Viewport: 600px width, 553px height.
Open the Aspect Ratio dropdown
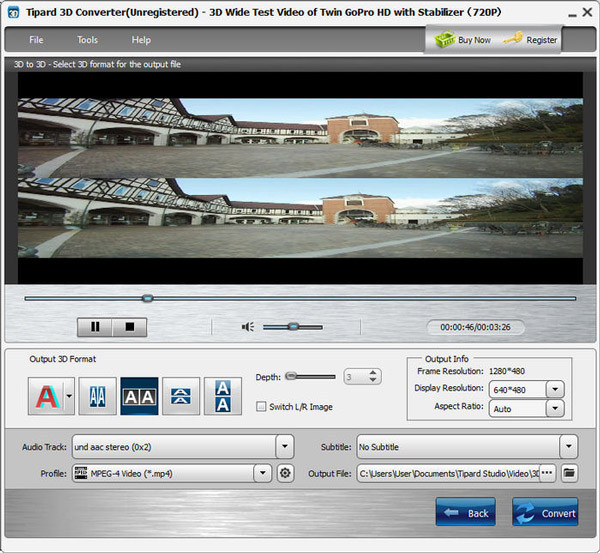555,408
